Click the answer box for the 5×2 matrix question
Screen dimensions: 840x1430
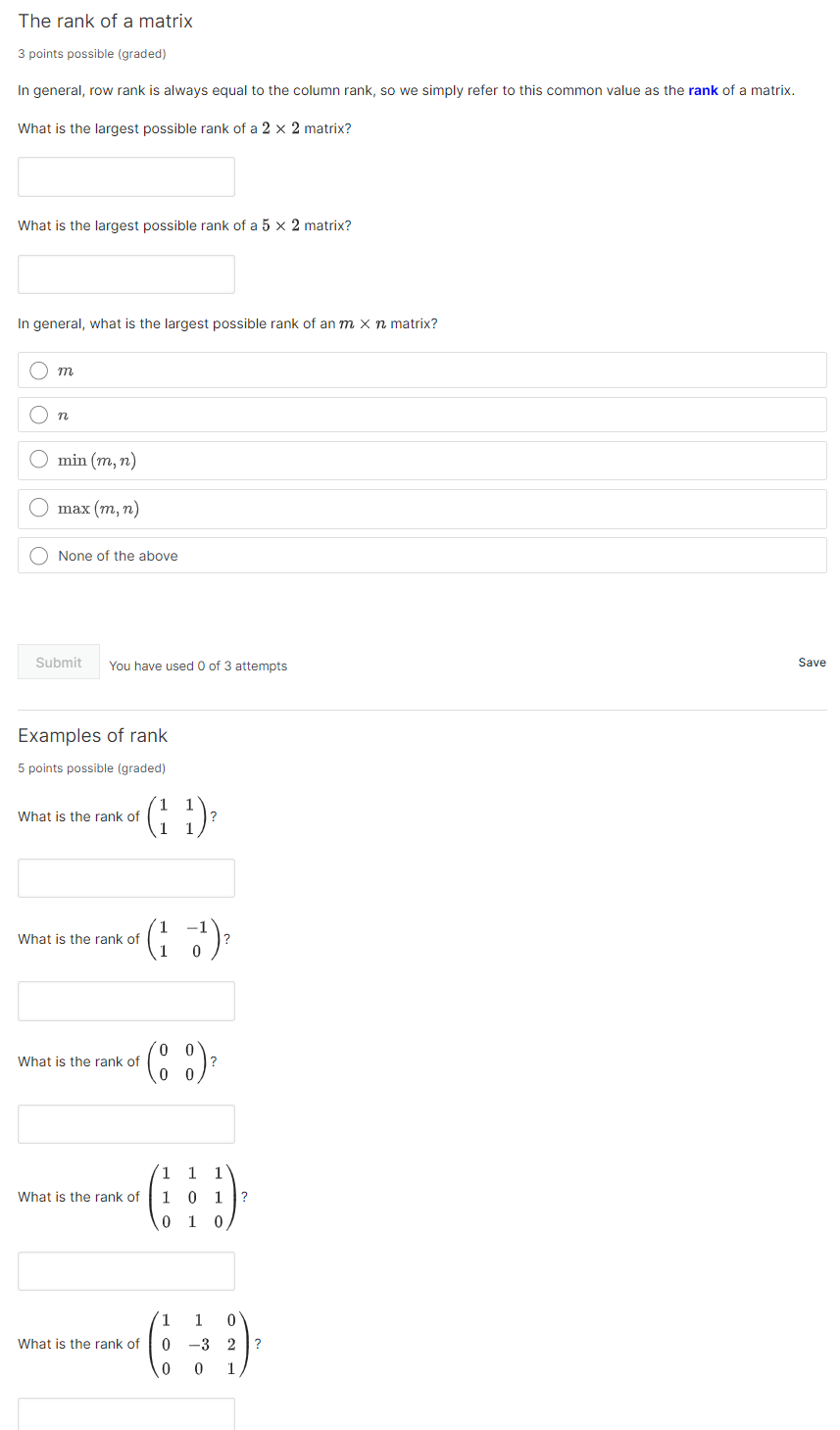point(125,273)
